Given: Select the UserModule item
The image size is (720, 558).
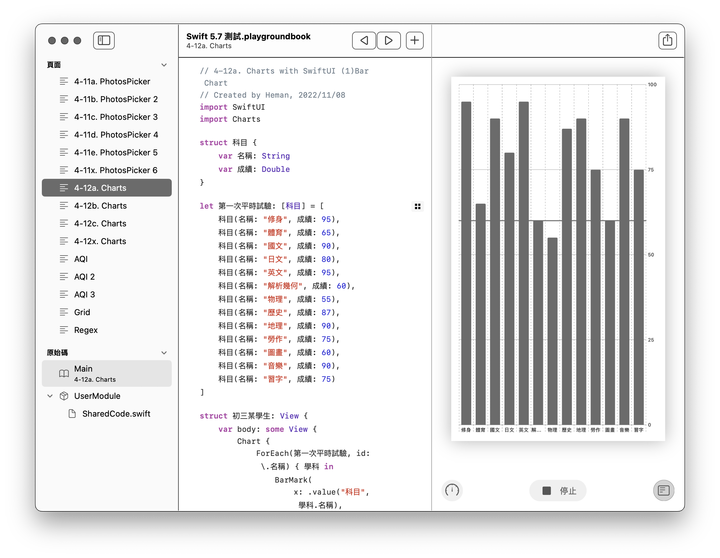Looking at the screenshot, I should tap(107, 396).
